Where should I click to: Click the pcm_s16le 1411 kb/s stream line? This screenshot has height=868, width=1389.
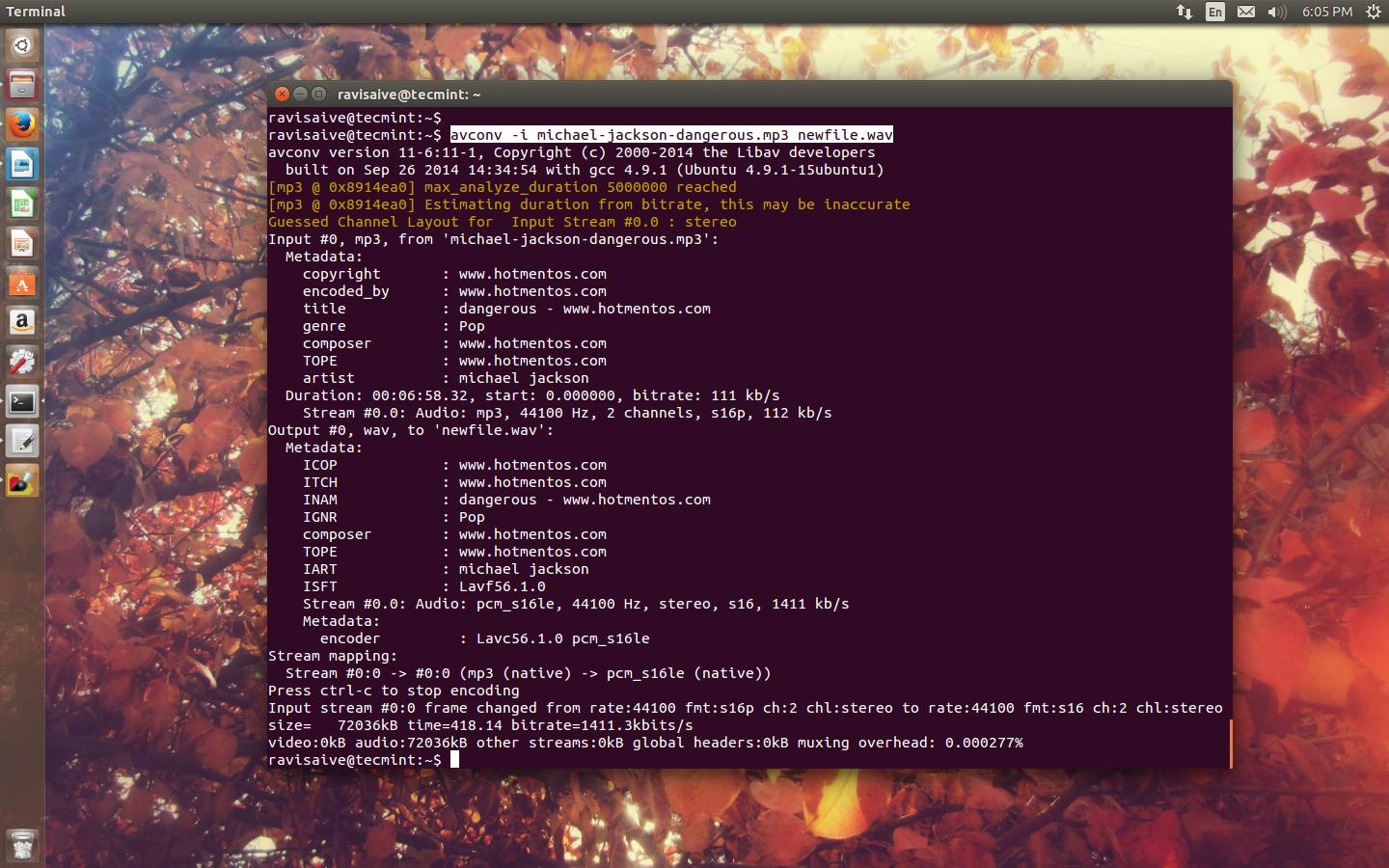tap(576, 604)
